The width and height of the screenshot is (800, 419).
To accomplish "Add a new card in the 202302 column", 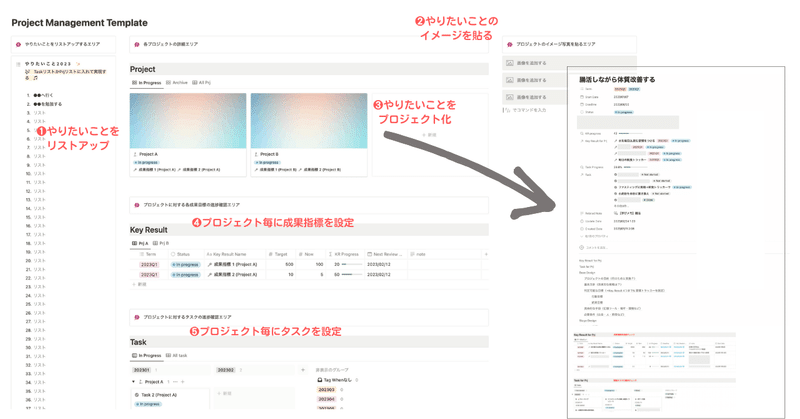I will coord(224,393).
